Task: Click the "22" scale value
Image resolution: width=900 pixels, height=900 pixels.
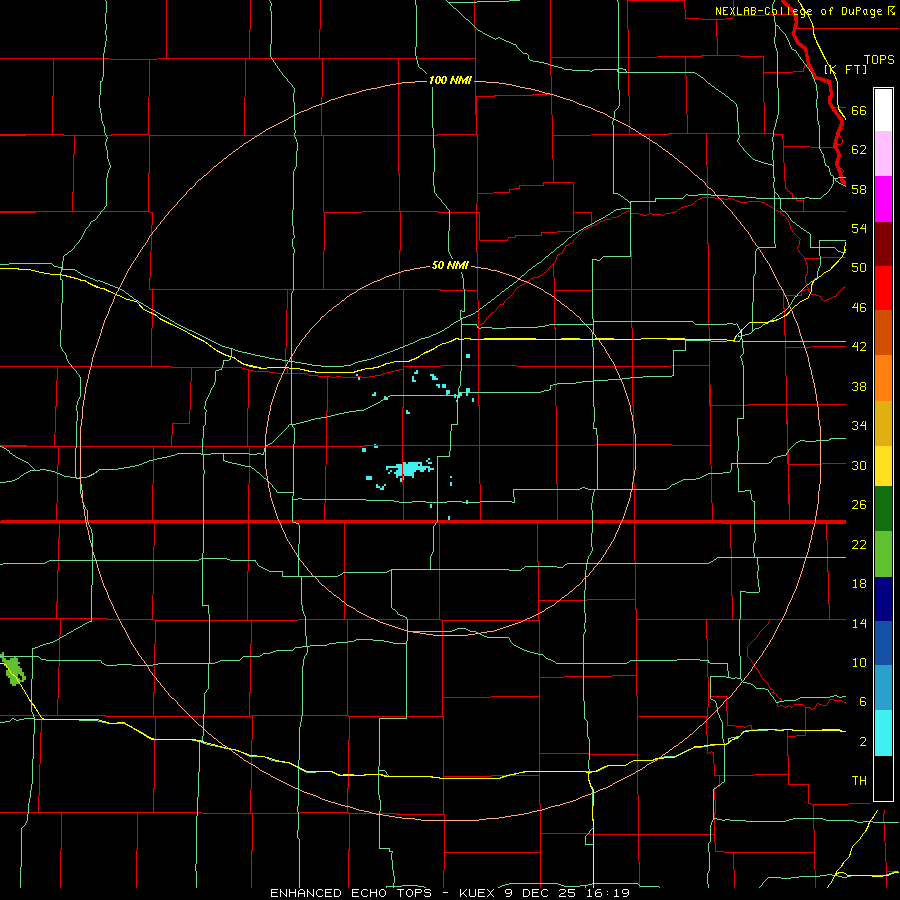Action: (x=859, y=544)
